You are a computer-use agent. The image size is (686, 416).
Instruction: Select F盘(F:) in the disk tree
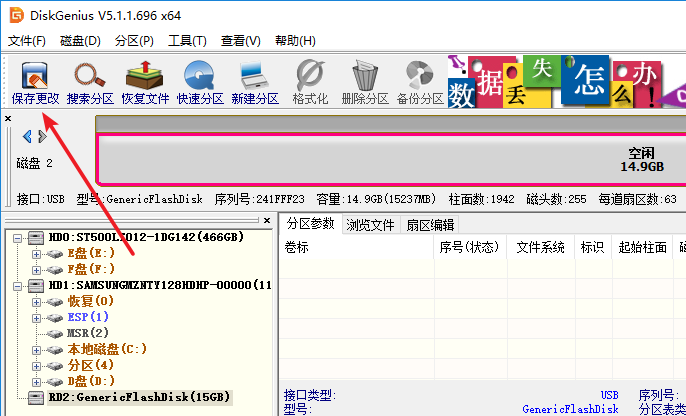(91, 269)
